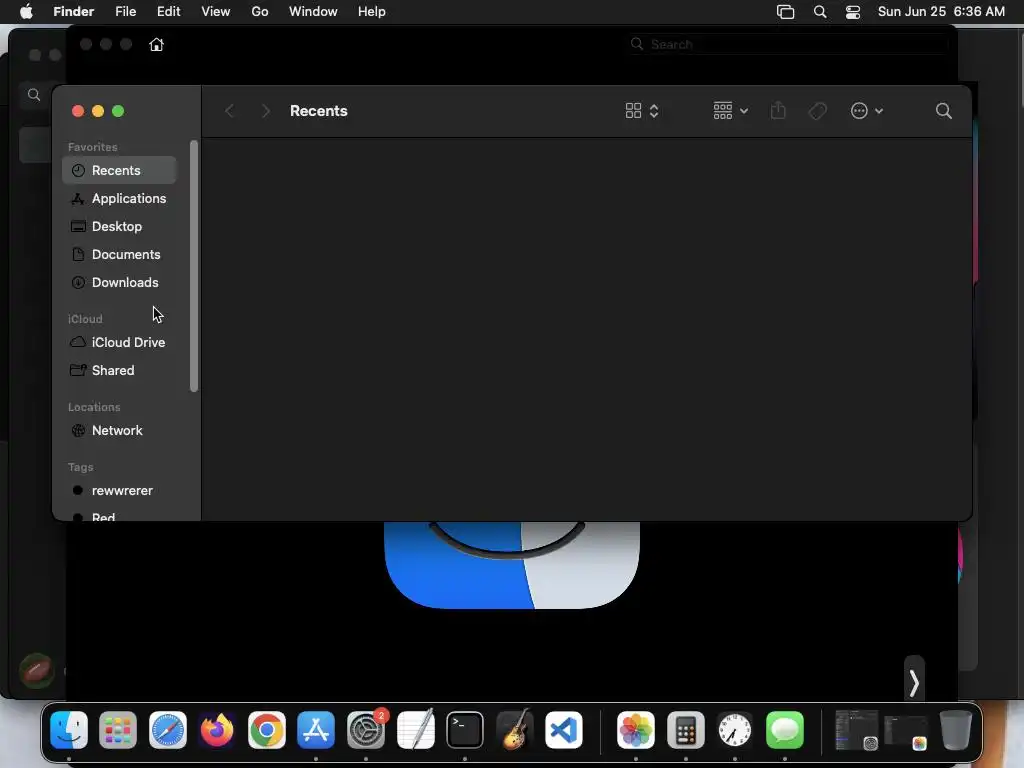Open the Edit menu
The width and height of the screenshot is (1024, 768).
168,12
